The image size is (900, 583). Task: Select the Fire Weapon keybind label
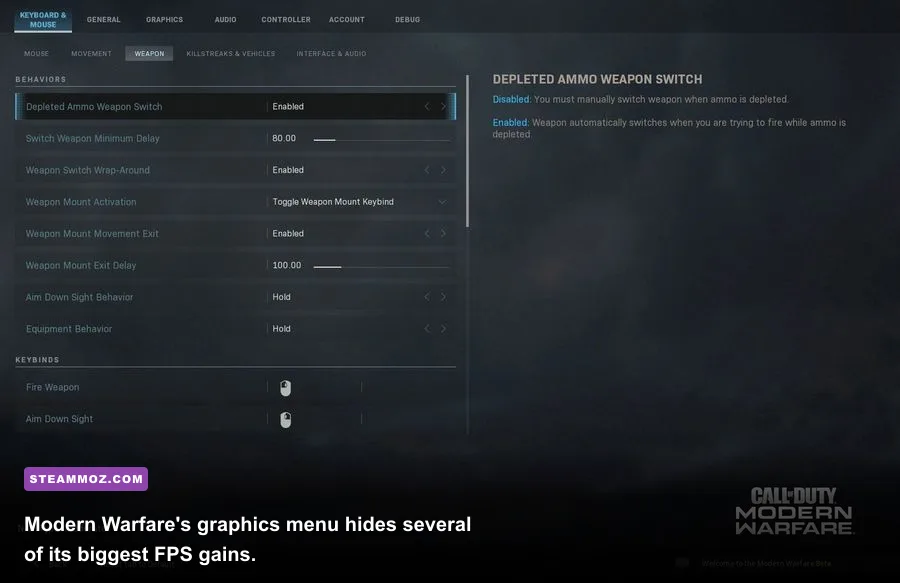52,387
